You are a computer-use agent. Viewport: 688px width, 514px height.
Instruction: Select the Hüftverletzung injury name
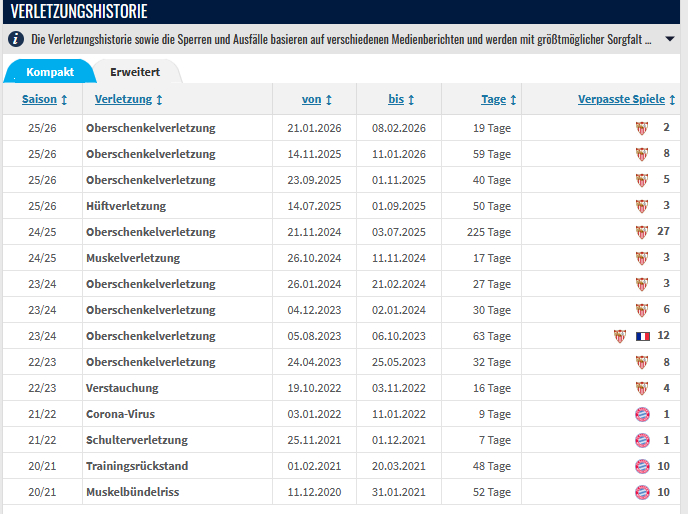coord(126,206)
